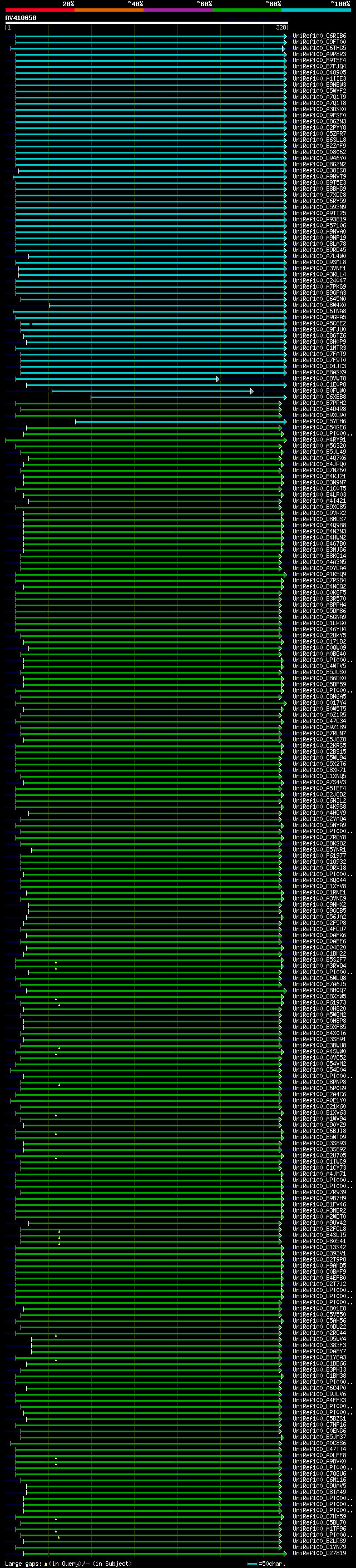Select the AV410650 query name
Viewport: 356px width, 1568px height.
(x=21, y=18)
